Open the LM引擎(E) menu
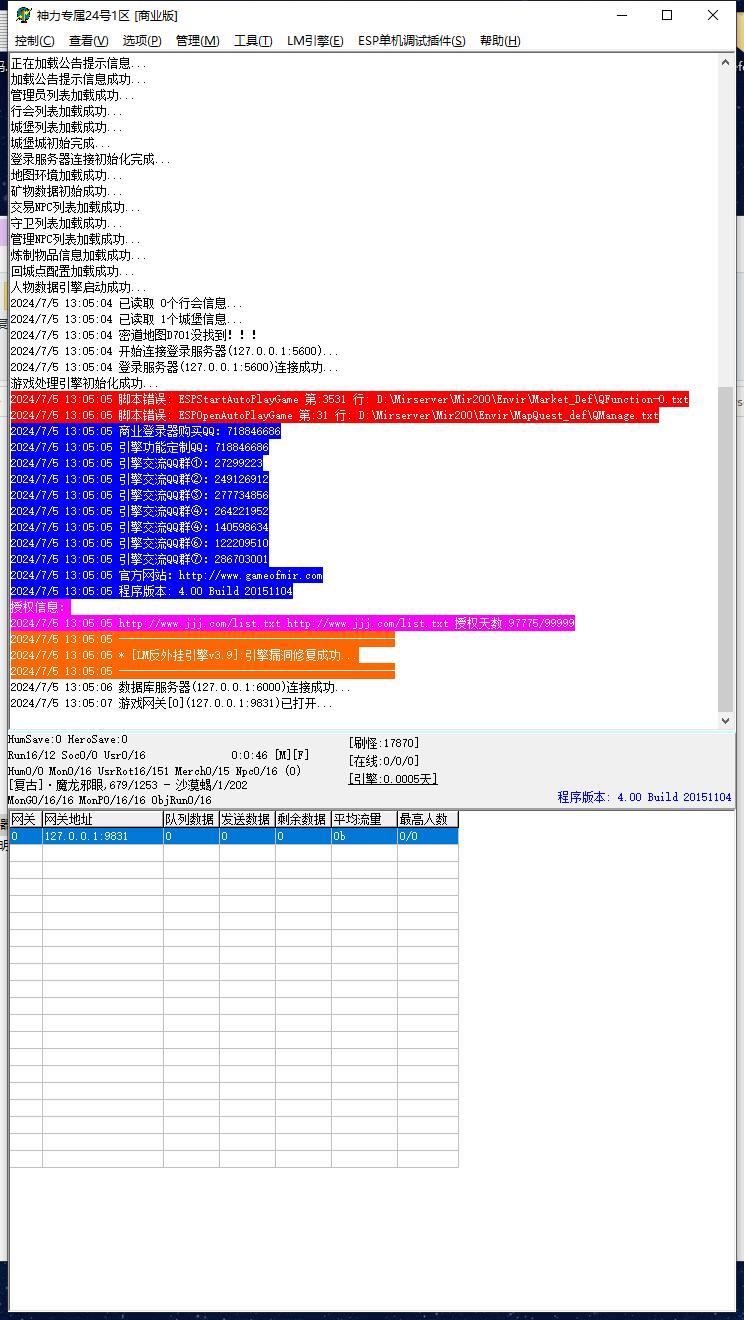The image size is (744, 1320). [x=315, y=41]
